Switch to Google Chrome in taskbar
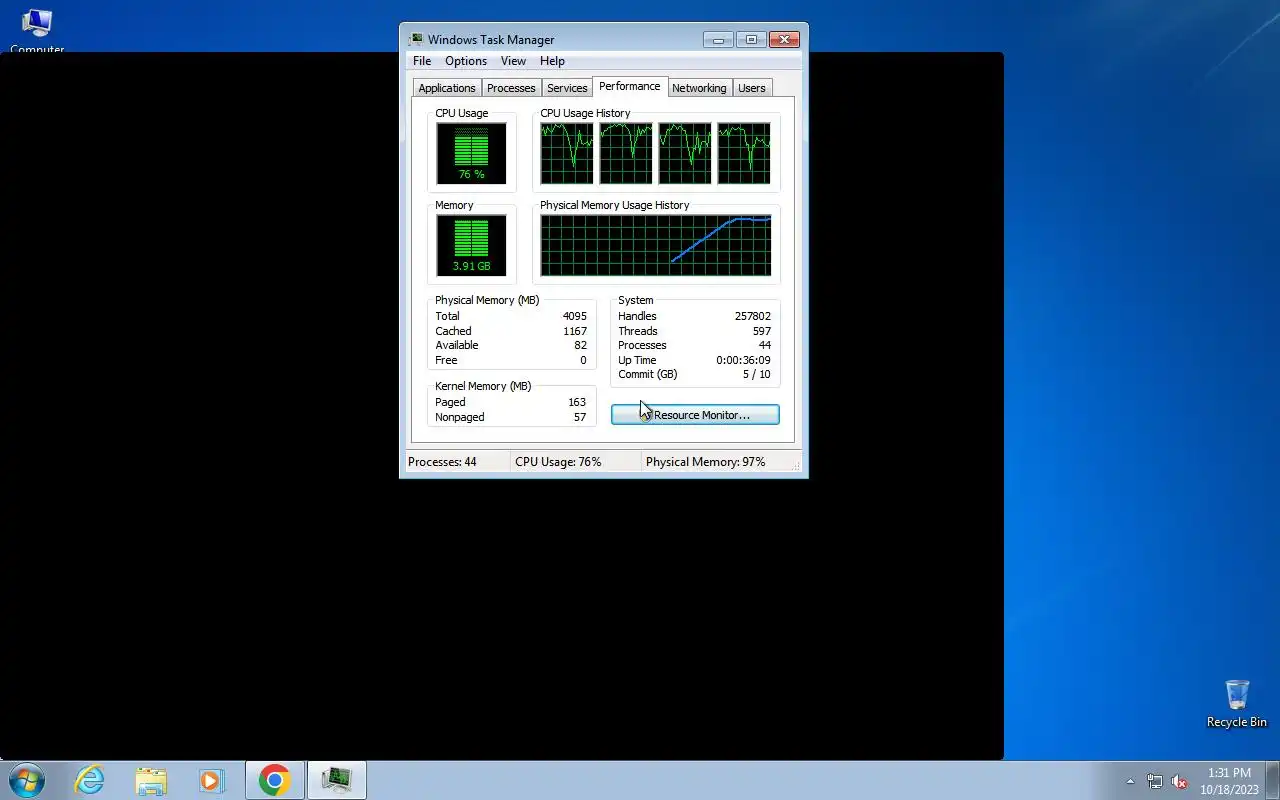This screenshot has height=800, width=1280. (275, 780)
